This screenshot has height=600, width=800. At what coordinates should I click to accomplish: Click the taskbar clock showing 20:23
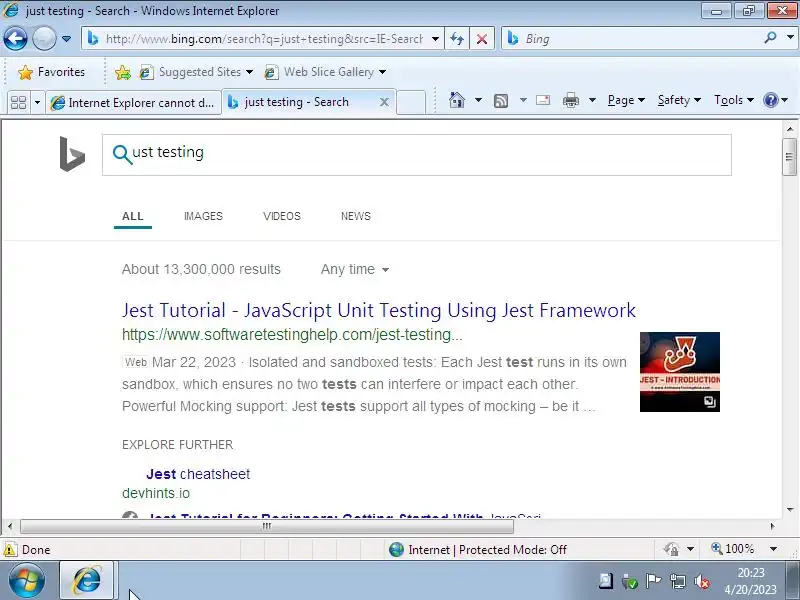coord(751,581)
